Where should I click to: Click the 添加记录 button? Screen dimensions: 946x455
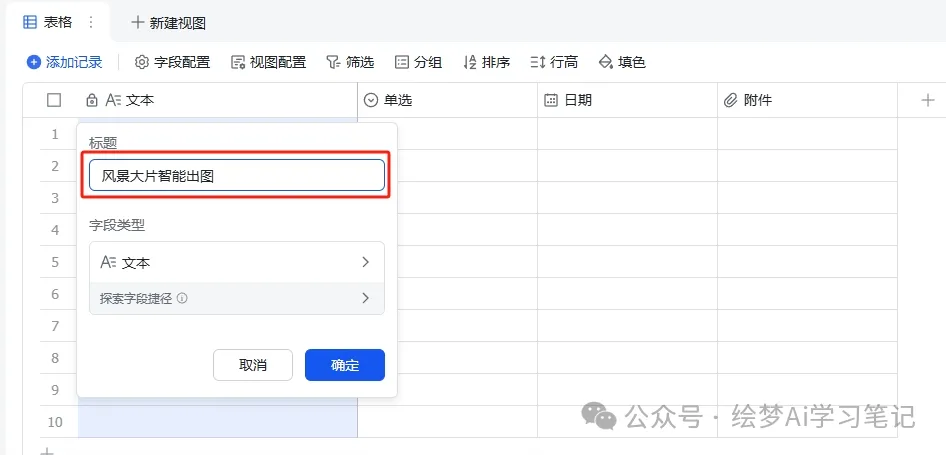(x=65, y=62)
